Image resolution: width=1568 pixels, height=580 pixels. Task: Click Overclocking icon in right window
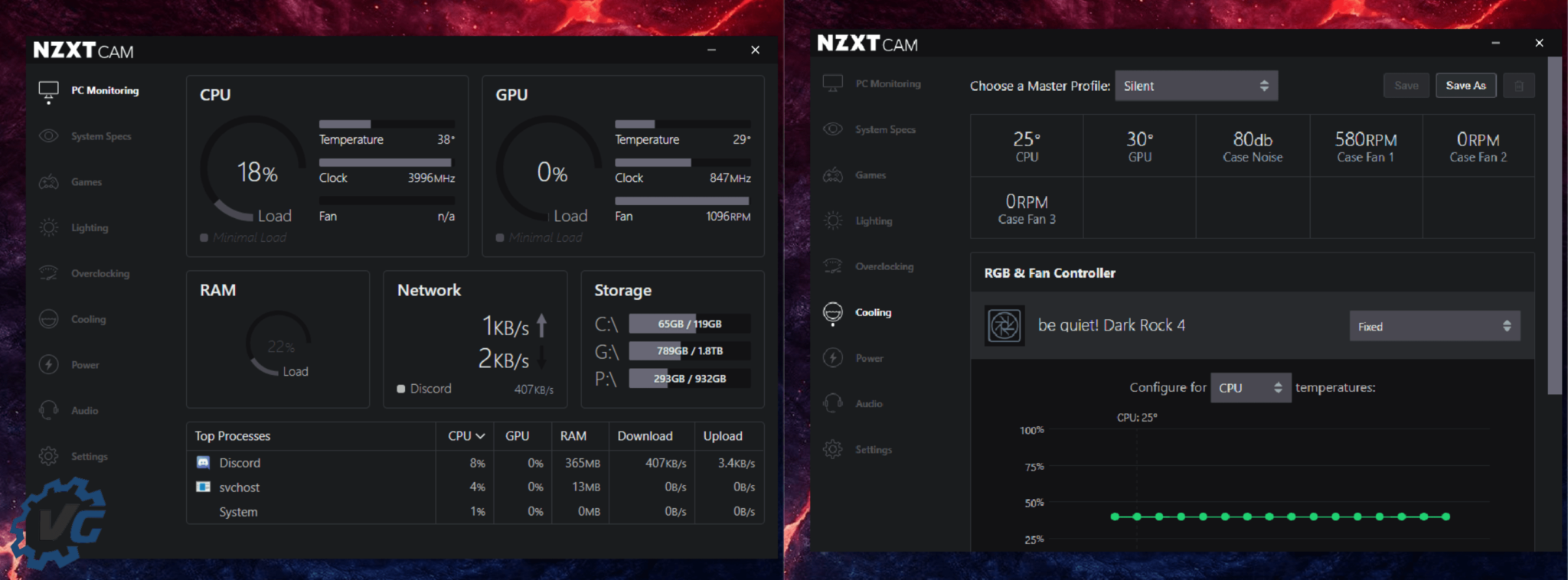832,266
